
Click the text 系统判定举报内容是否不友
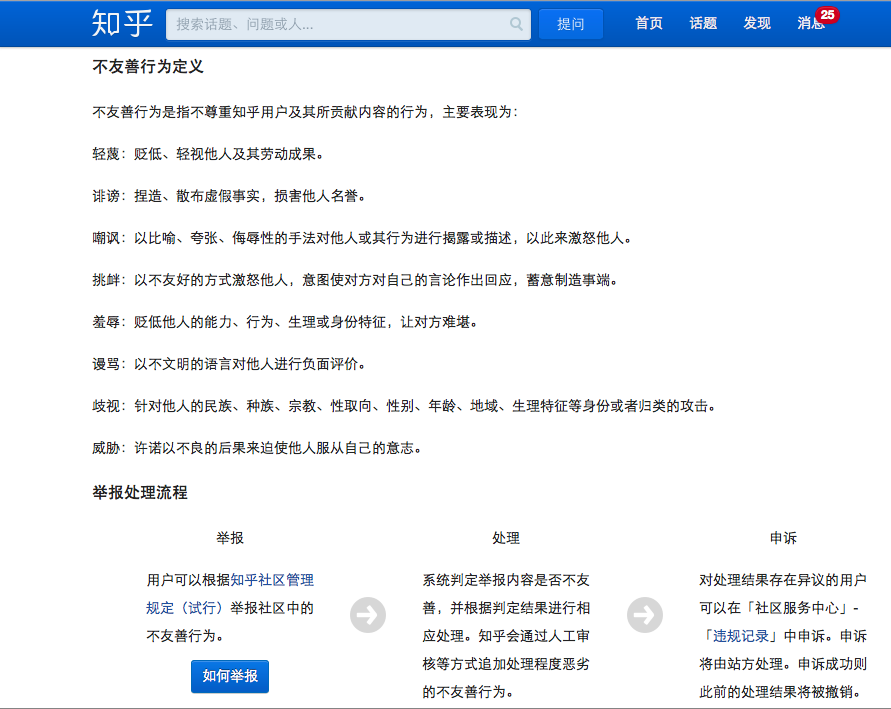click(x=506, y=580)
